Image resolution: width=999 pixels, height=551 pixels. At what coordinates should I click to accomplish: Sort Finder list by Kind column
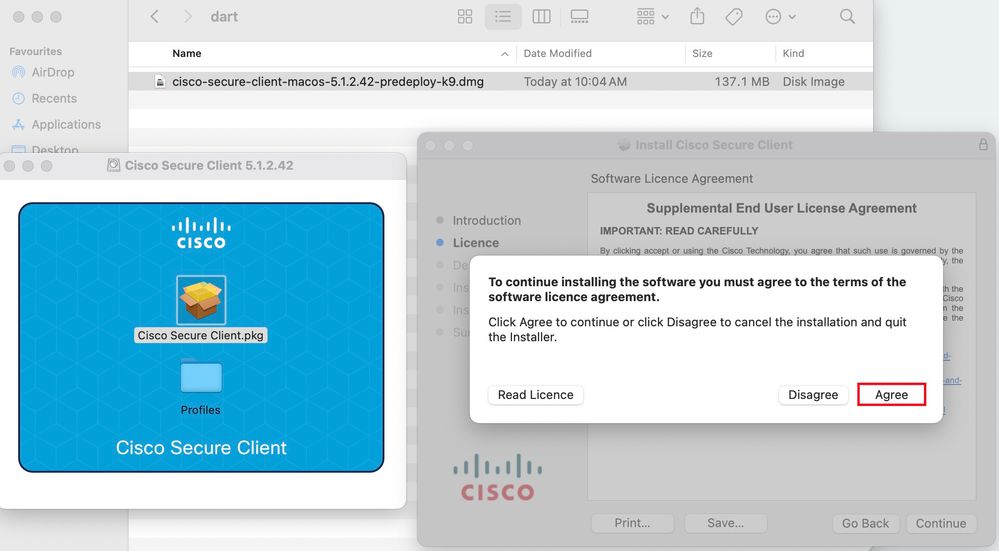(x=793, y=54)
